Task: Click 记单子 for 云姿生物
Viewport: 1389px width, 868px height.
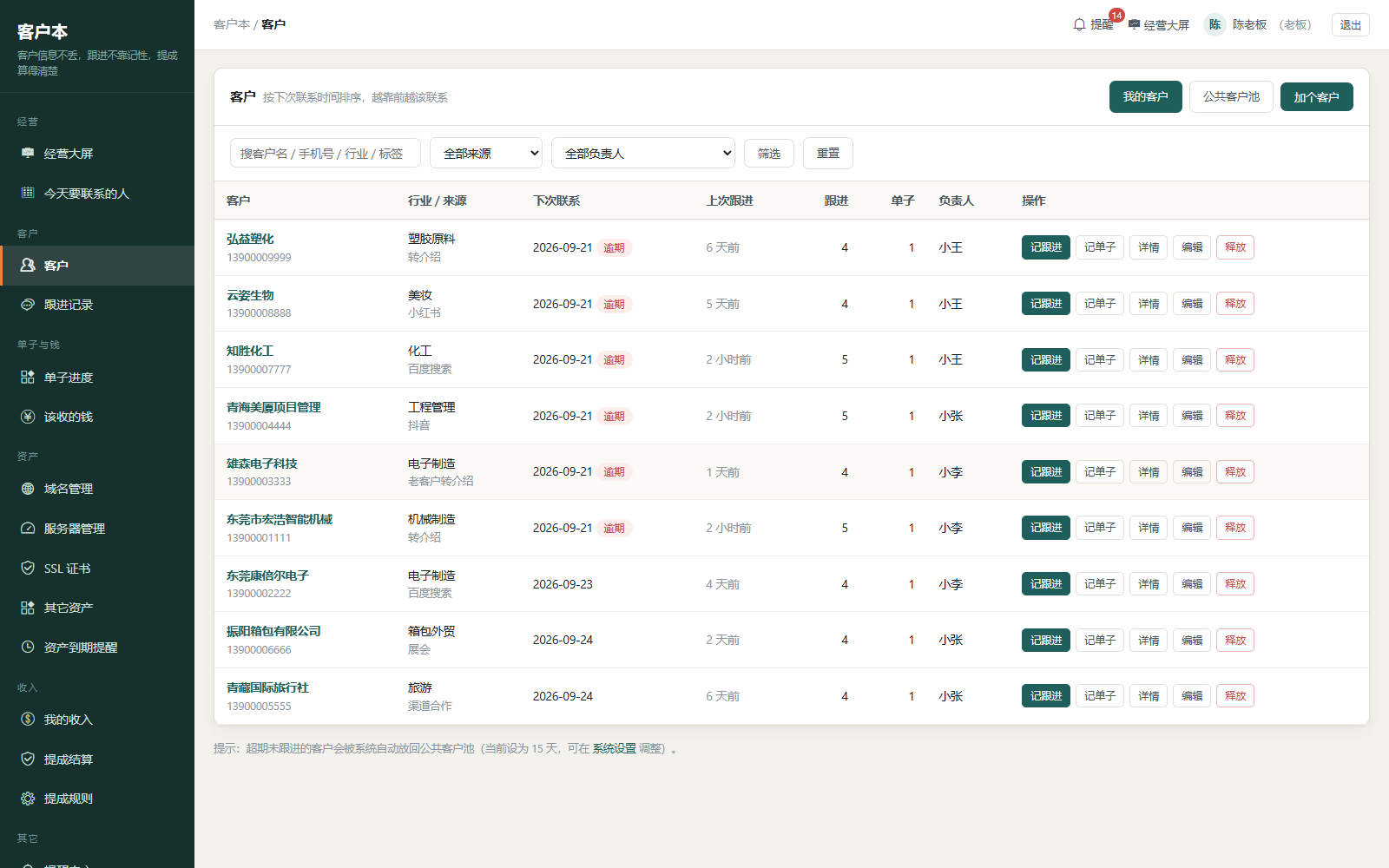Action: [1100, 304]
